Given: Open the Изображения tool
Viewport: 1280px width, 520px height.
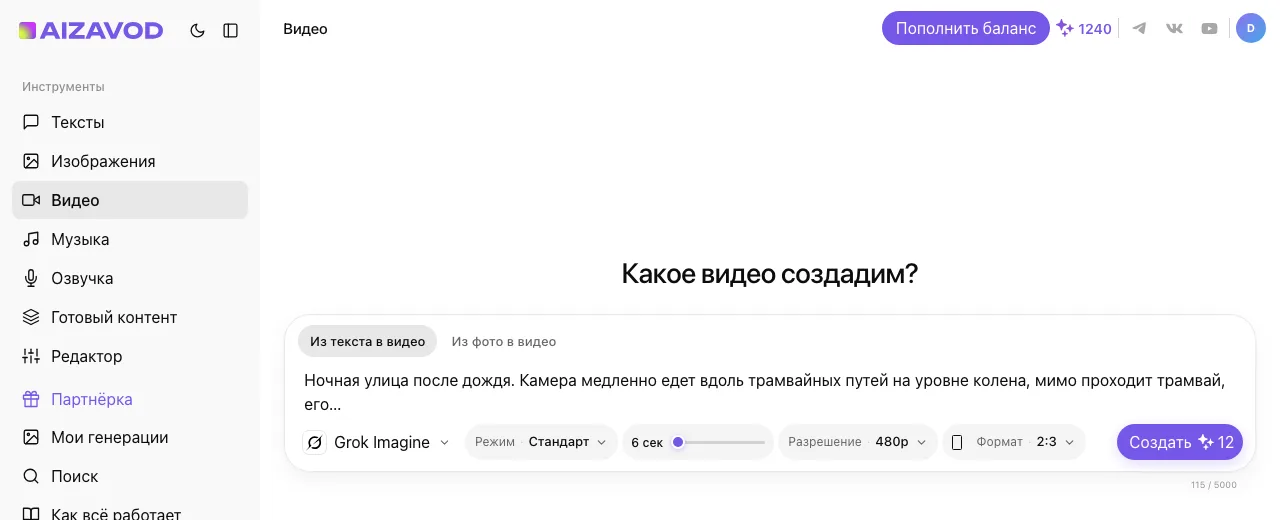Looking at the screenshot, I should pos(130,161).
